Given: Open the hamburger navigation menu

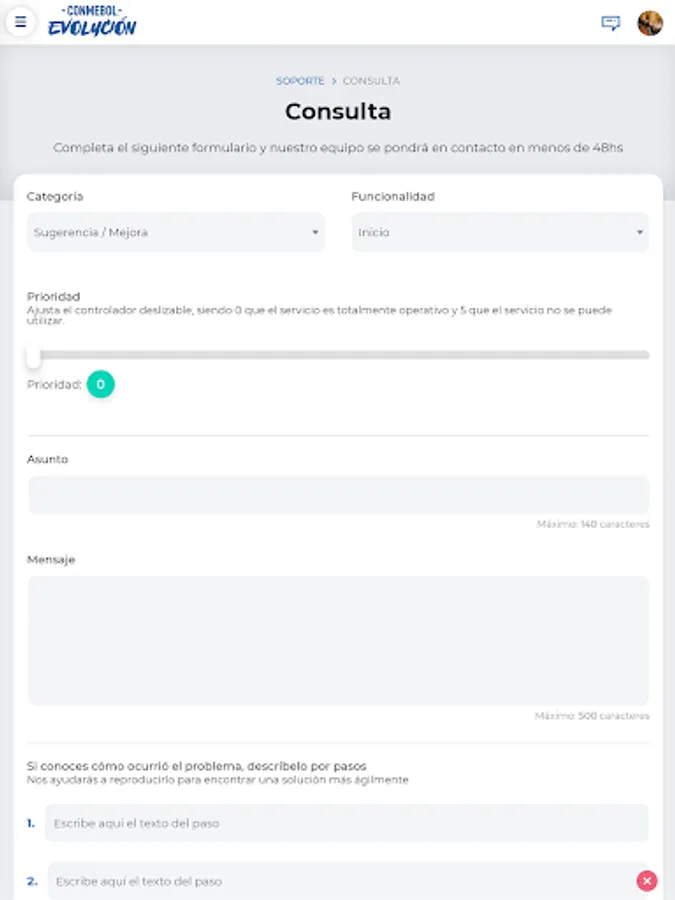Looking at the screenshot, I should tap(21, 22).
